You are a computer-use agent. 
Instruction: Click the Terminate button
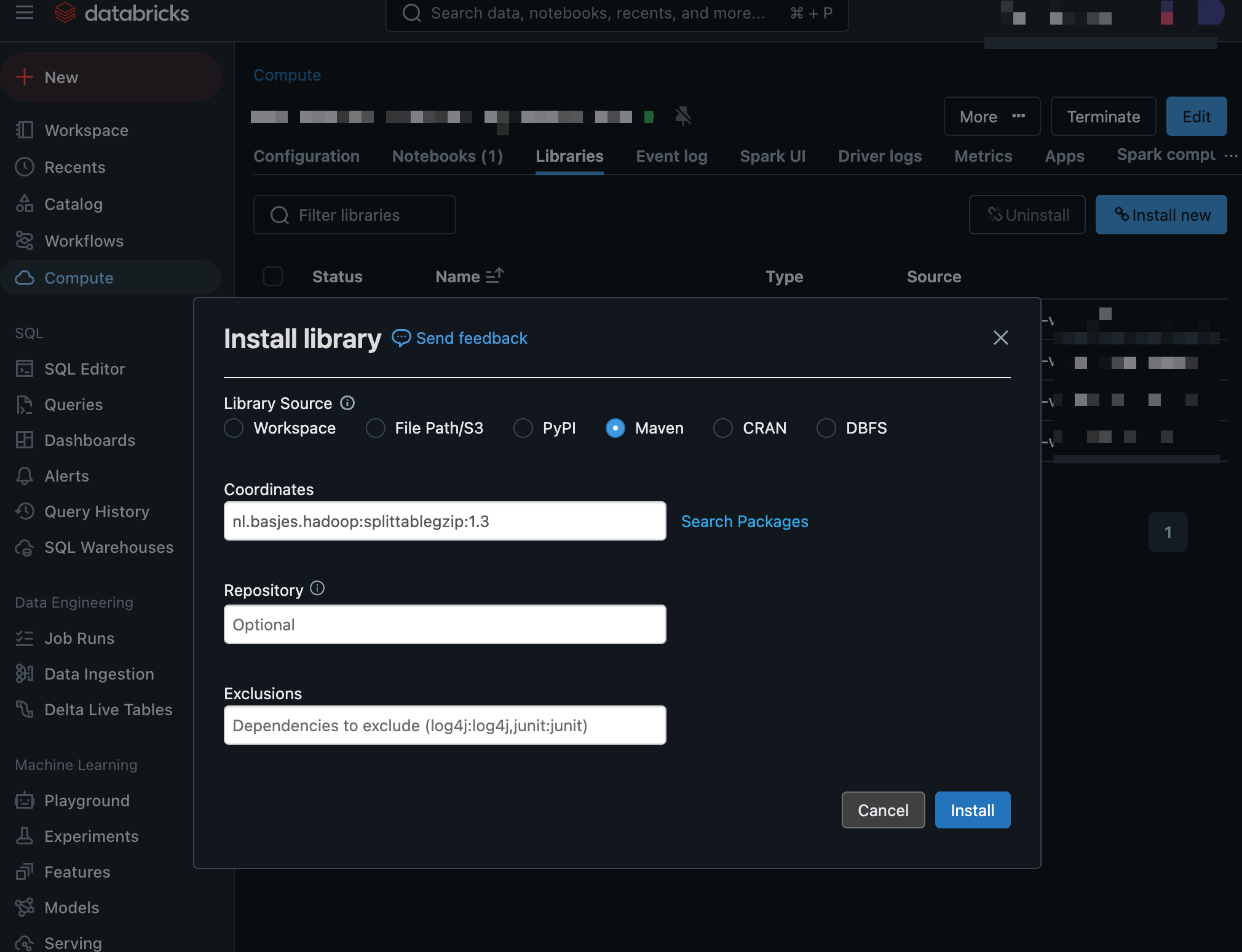[1103, 116]
